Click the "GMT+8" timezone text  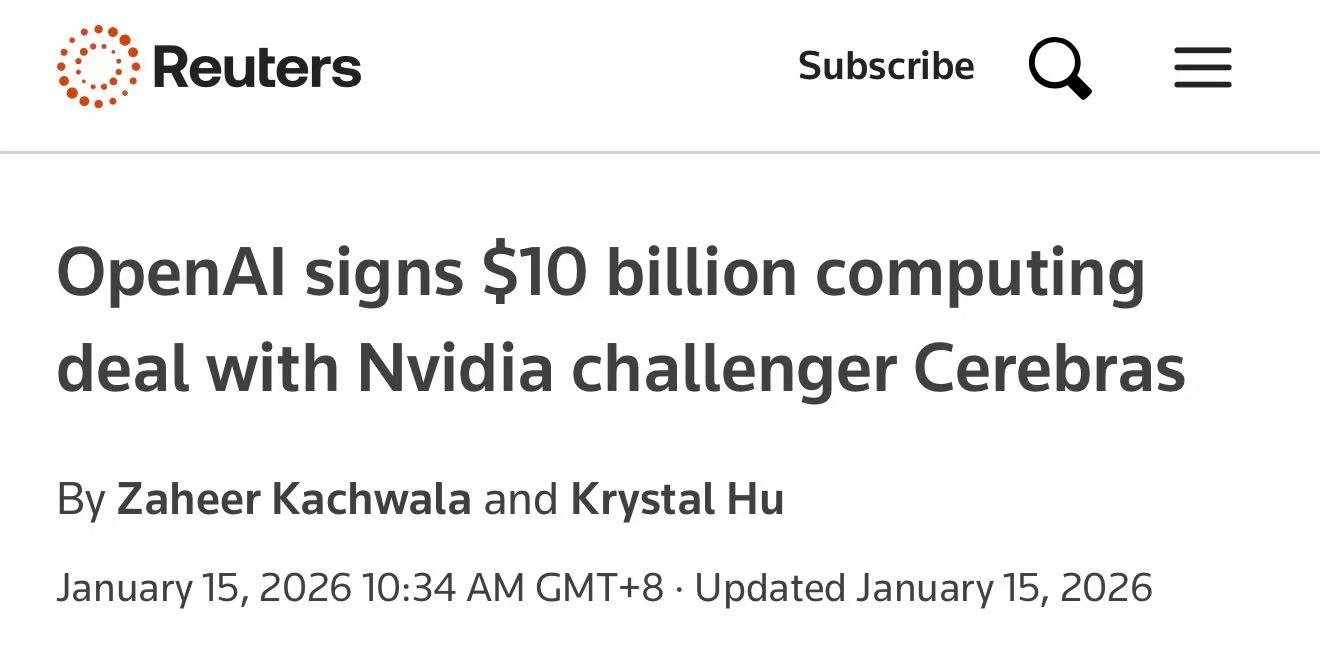[599, 587]
